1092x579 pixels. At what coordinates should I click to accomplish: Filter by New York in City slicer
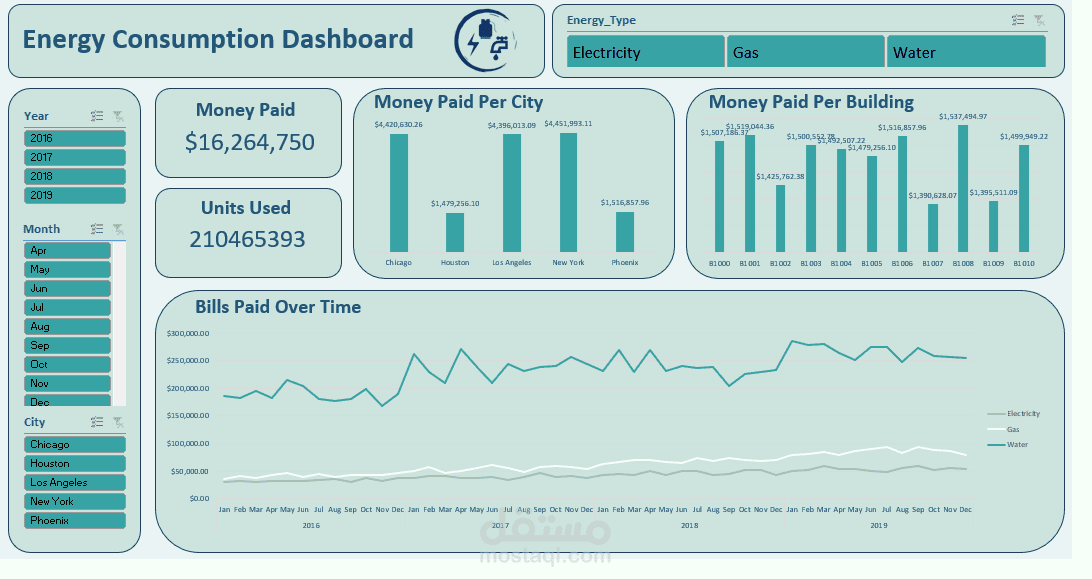point(75,501)
